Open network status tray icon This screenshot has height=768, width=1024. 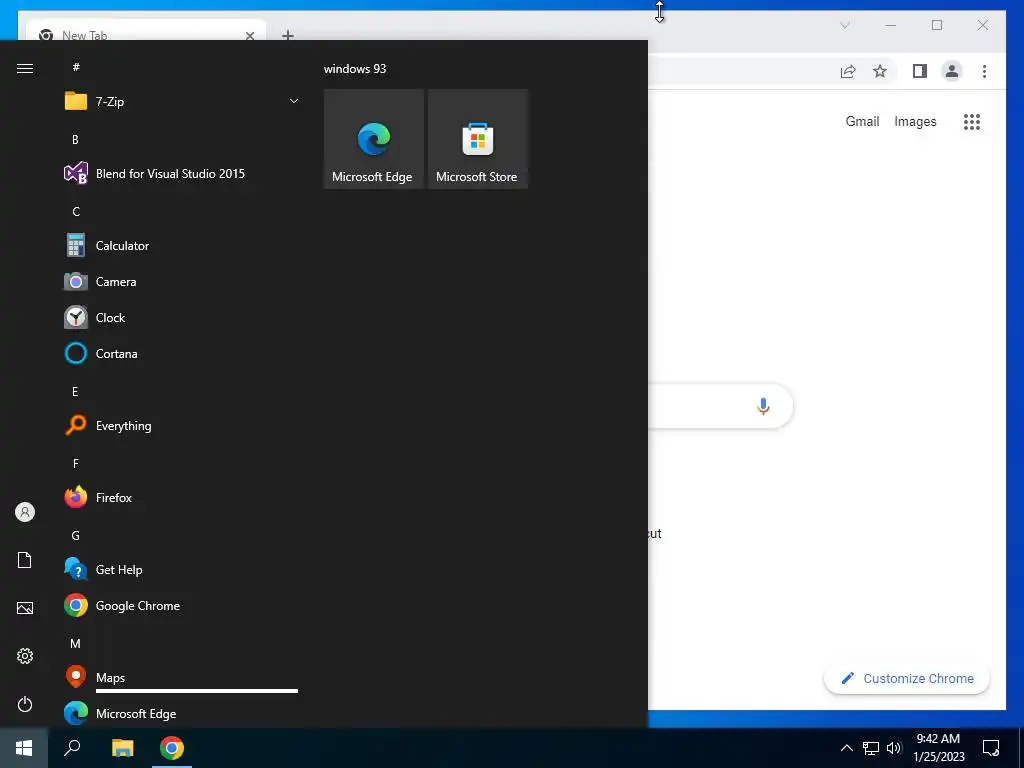tap(871, 748)
